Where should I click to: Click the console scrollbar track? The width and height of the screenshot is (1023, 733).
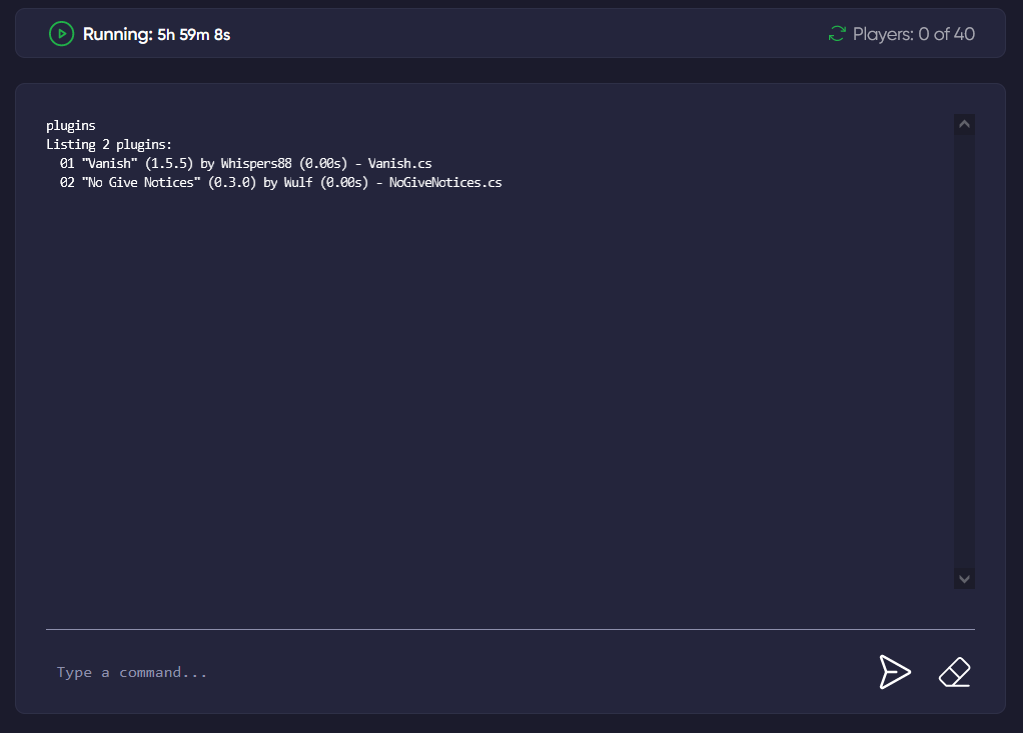click(x=963, y=350)
